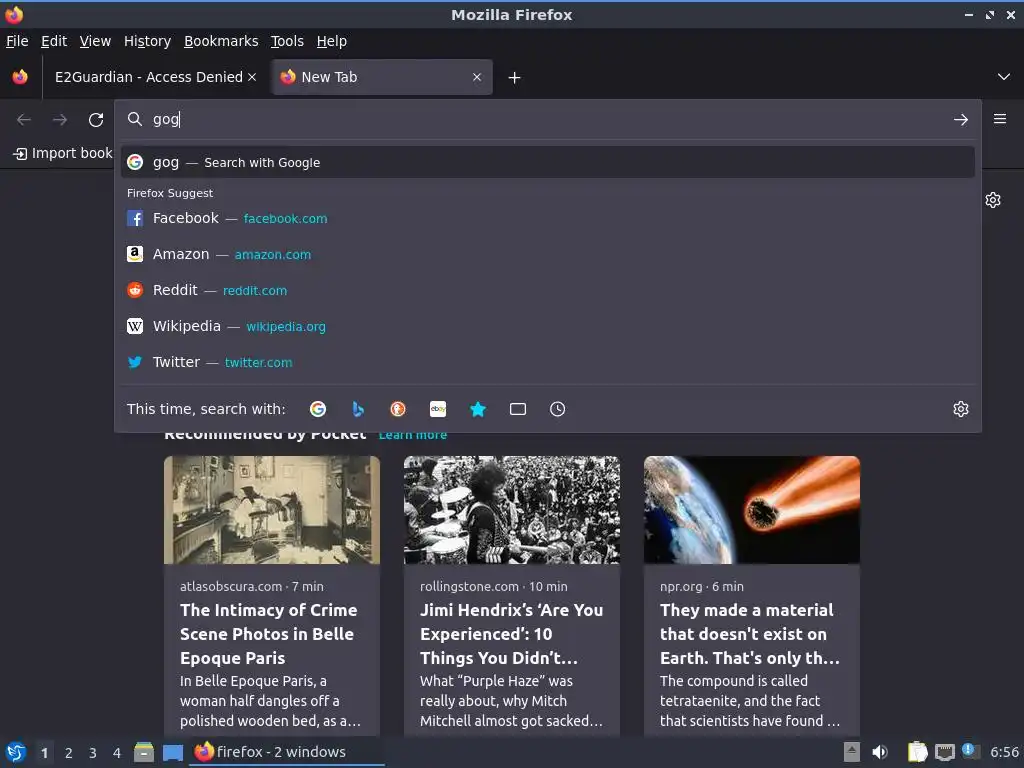Select the Facebook facebook.com suggestion
The height and width of the screenshot is (768, 1024).
(547, 218)
